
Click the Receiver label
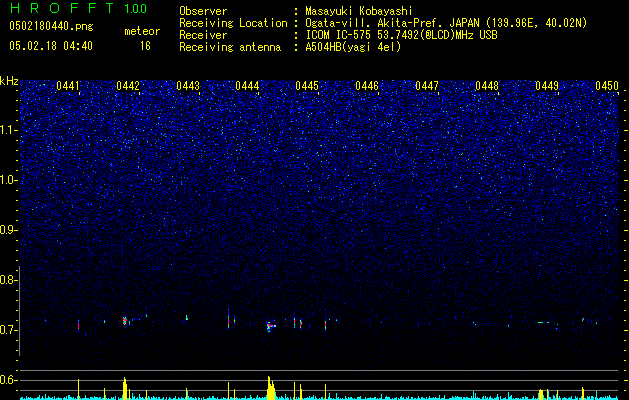[x=203, y=35]
